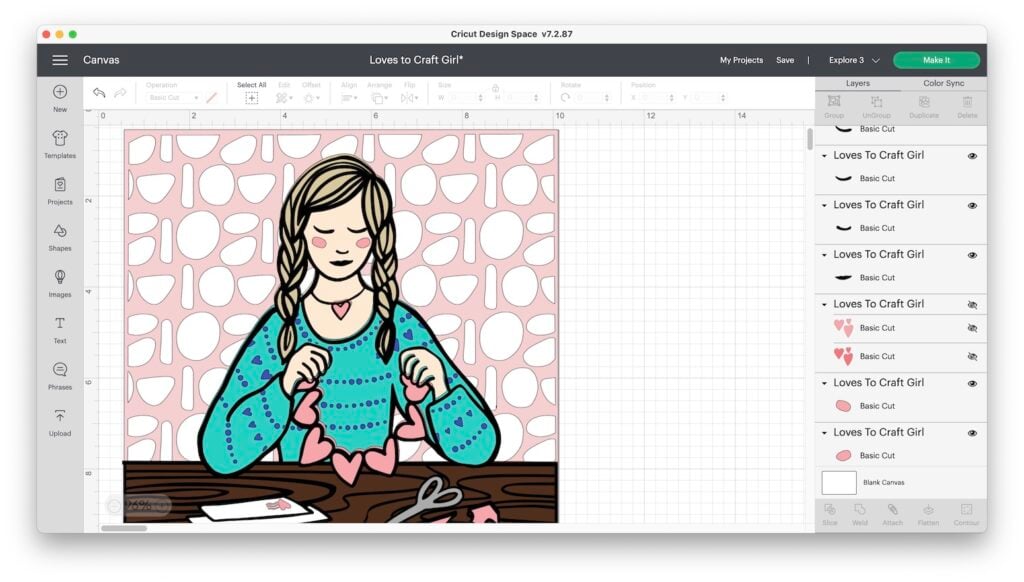Open the Arrange dropdown
Screen dimensions: 1024x582
coord(379,98)
